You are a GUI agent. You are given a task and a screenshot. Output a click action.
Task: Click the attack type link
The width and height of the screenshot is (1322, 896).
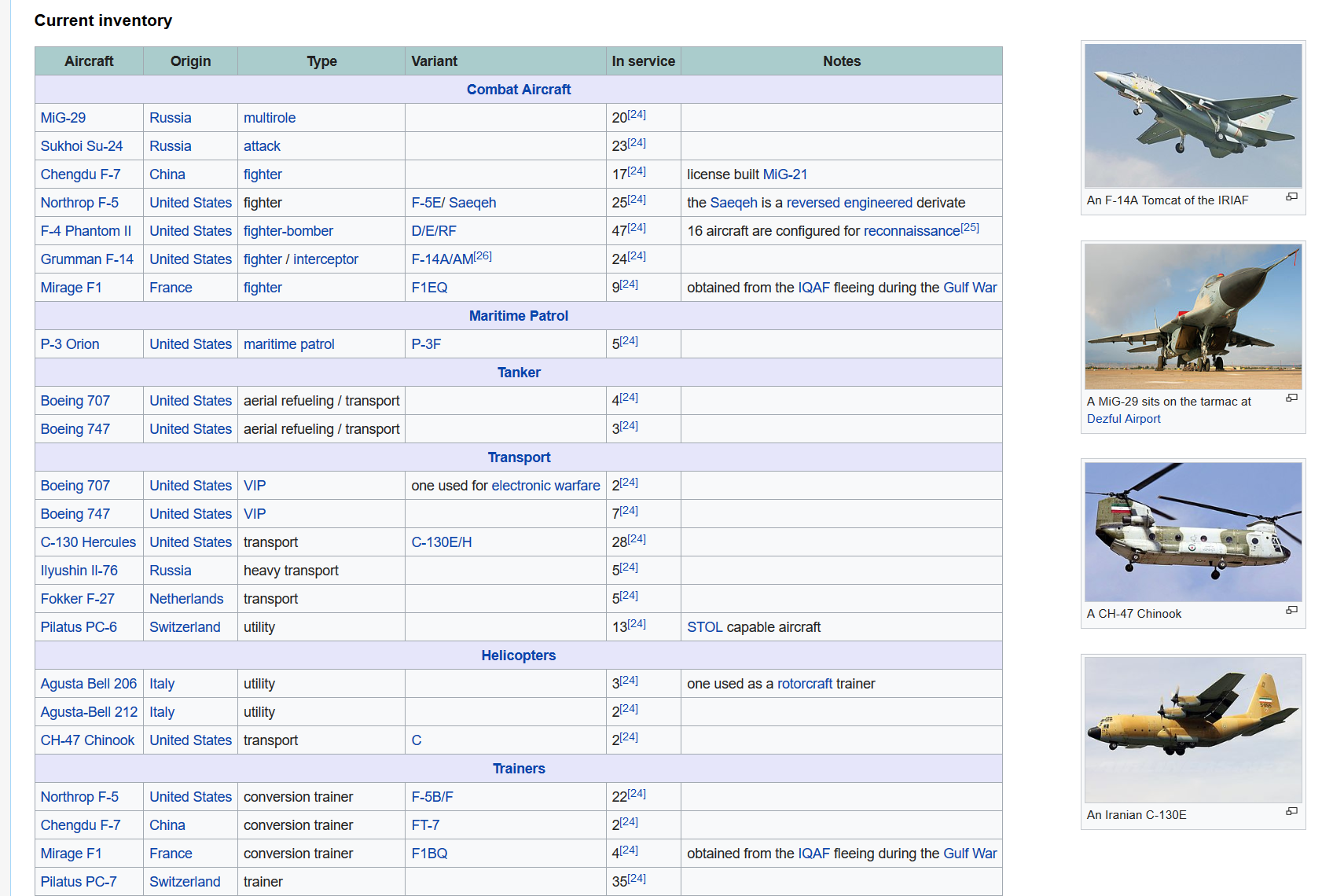262,146
